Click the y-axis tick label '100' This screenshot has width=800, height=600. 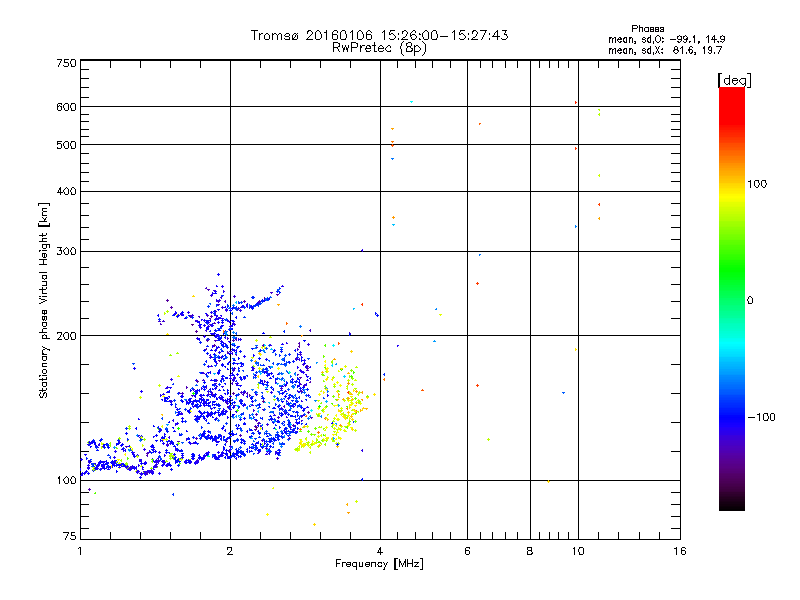pyautogui.click(x=67, y=480)
